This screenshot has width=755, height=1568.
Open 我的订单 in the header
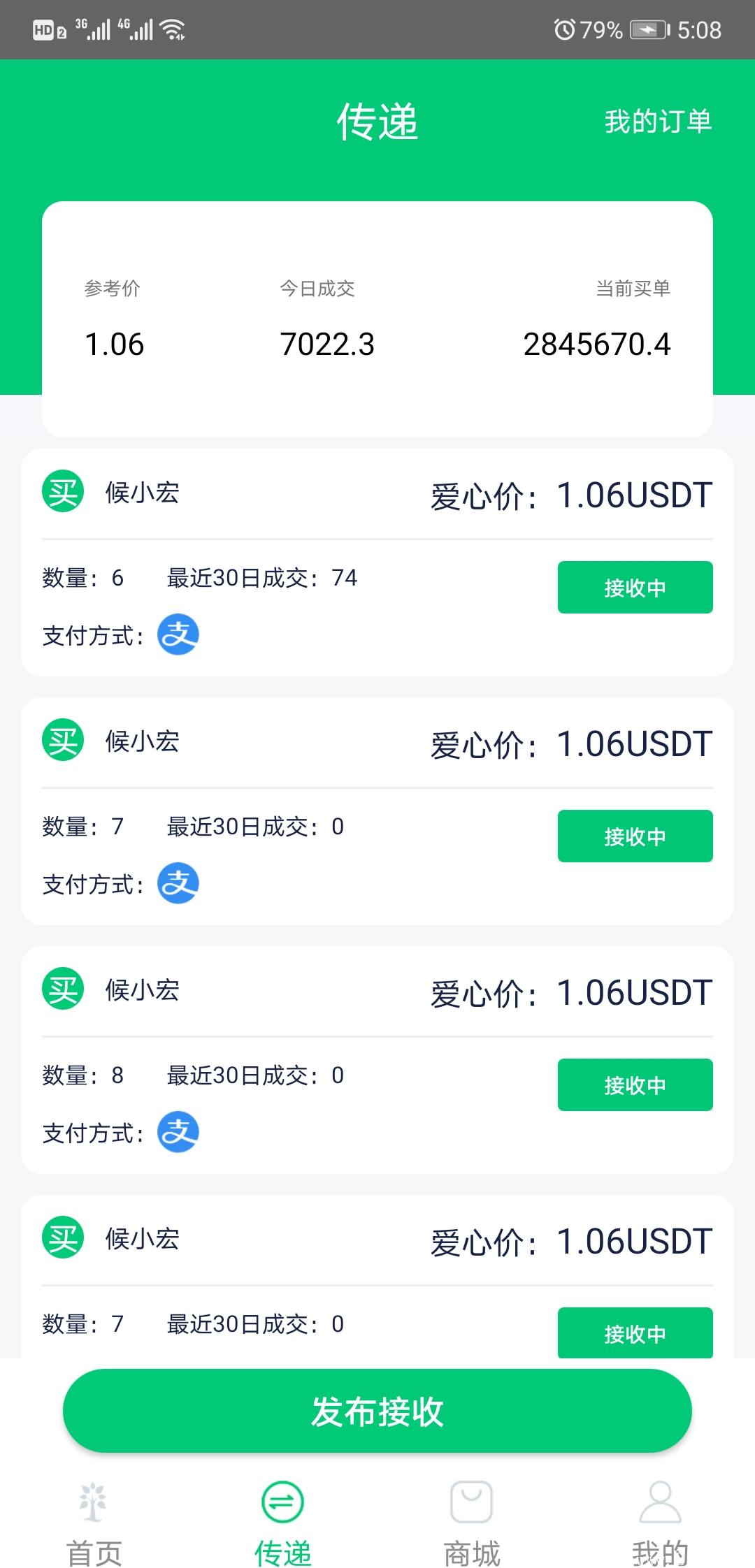(x=658, y=122)
